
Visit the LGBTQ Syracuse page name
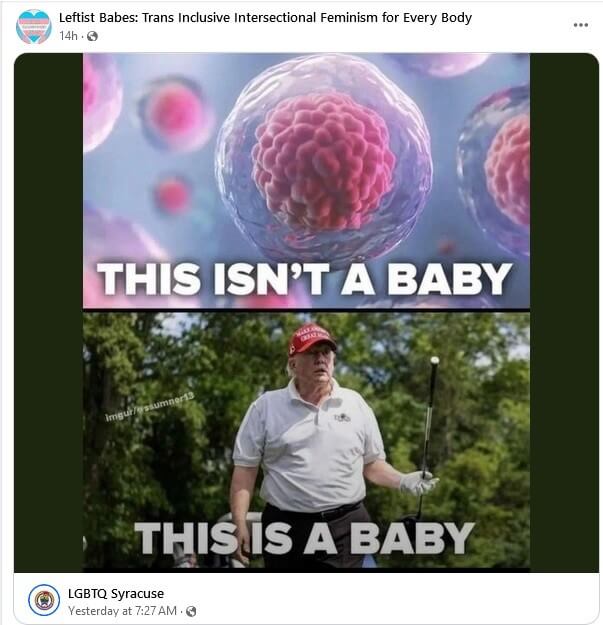coord(116,594)
